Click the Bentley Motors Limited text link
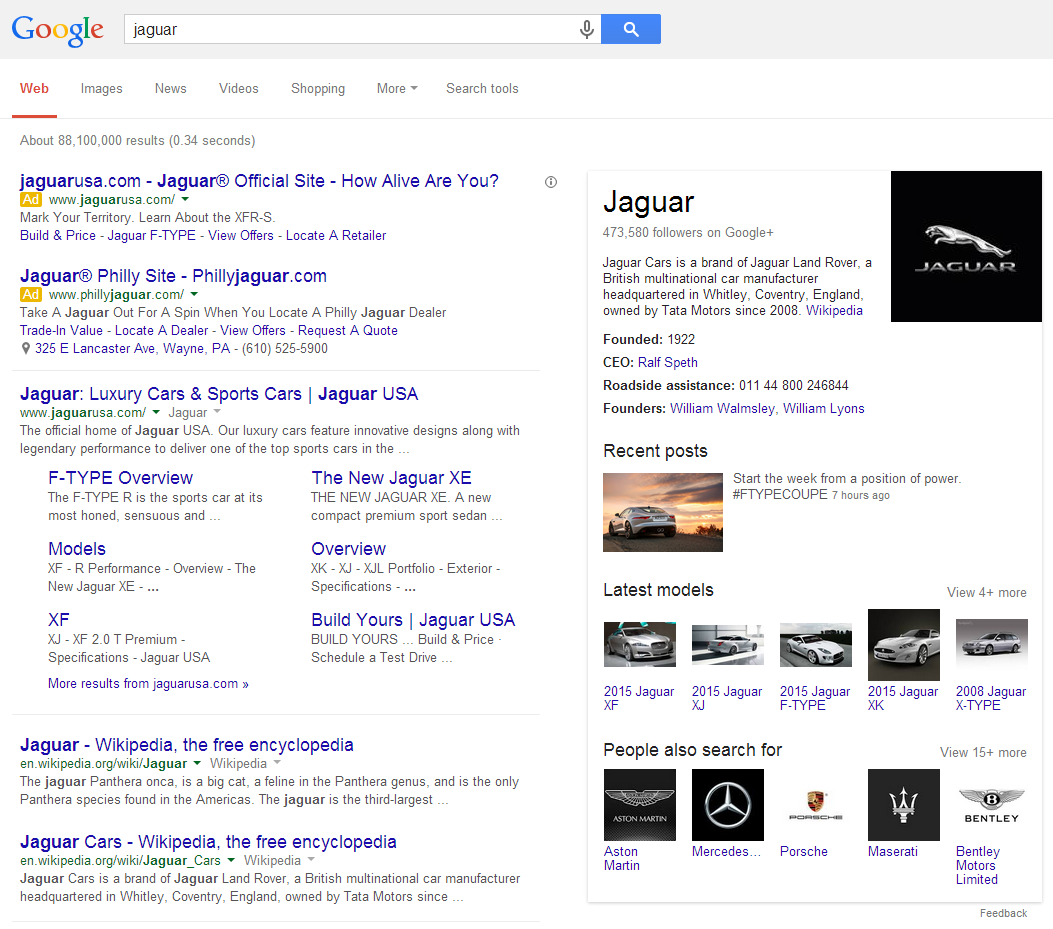Viewport: 1053px width, 929px height. point(978,865)
